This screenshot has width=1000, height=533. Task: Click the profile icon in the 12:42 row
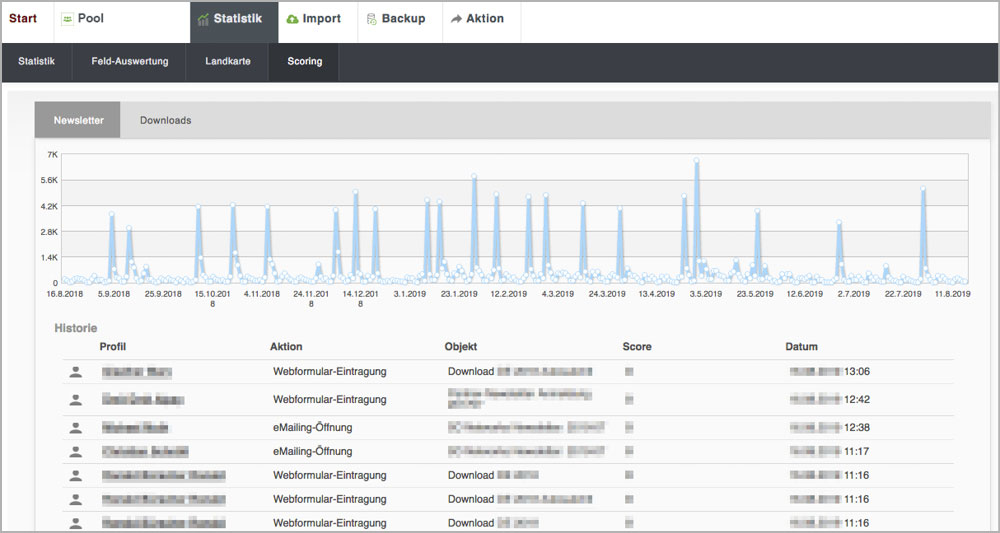75,400
